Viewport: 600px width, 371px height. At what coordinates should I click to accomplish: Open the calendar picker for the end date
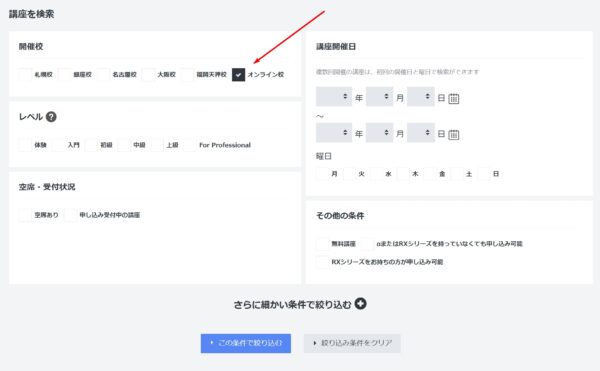coord(453,135)
